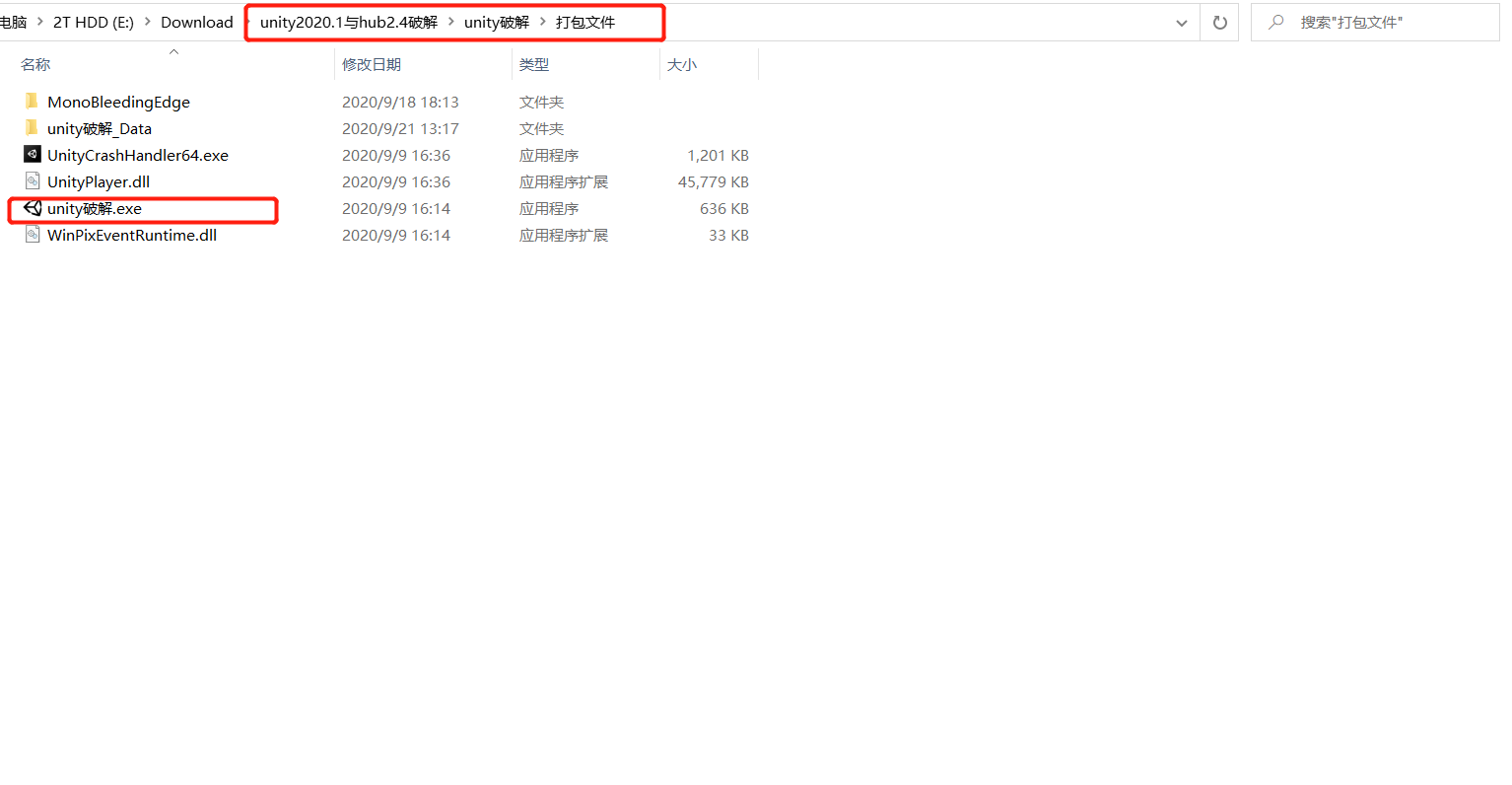The width and height of the screenshot is (1512, 785).
Task: Toggle sort order on the 名称 column
Action: pos(35,64)
